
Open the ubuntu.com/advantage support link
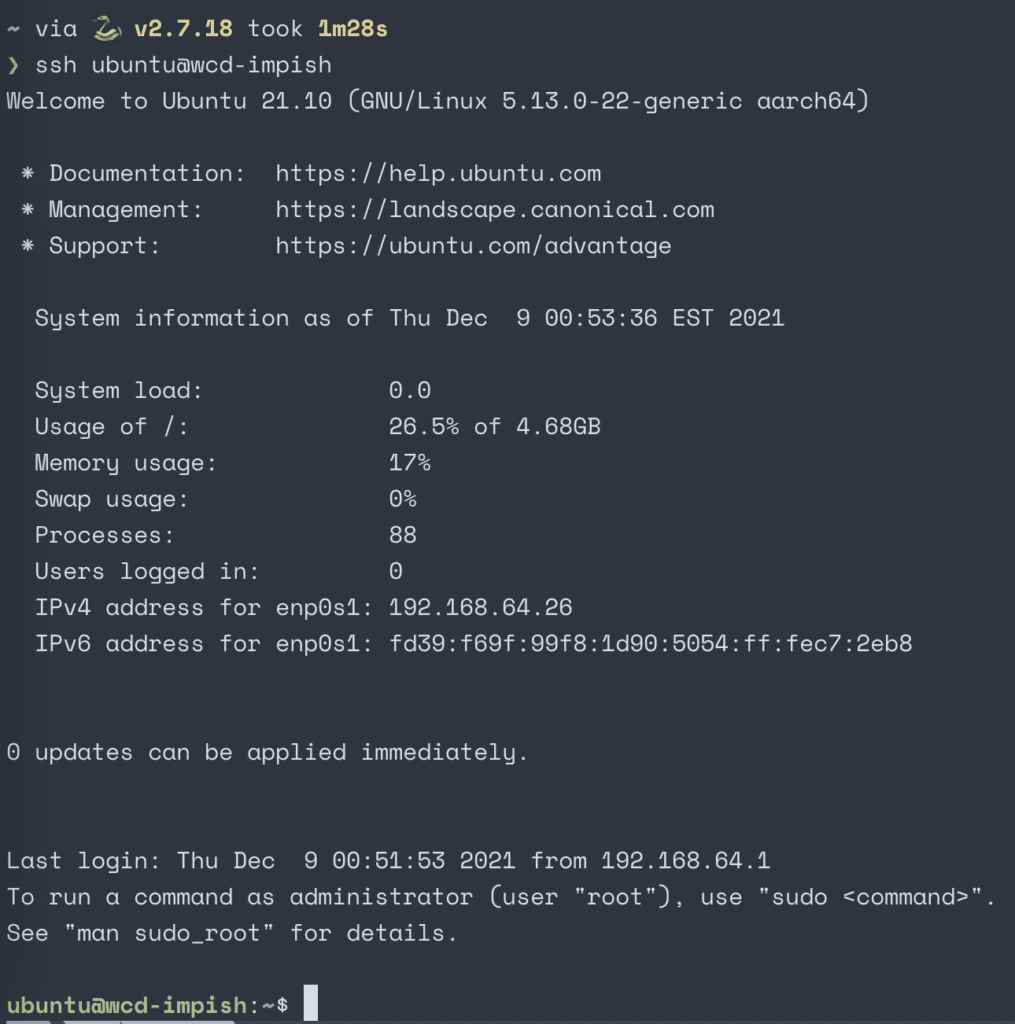[474, 246]
